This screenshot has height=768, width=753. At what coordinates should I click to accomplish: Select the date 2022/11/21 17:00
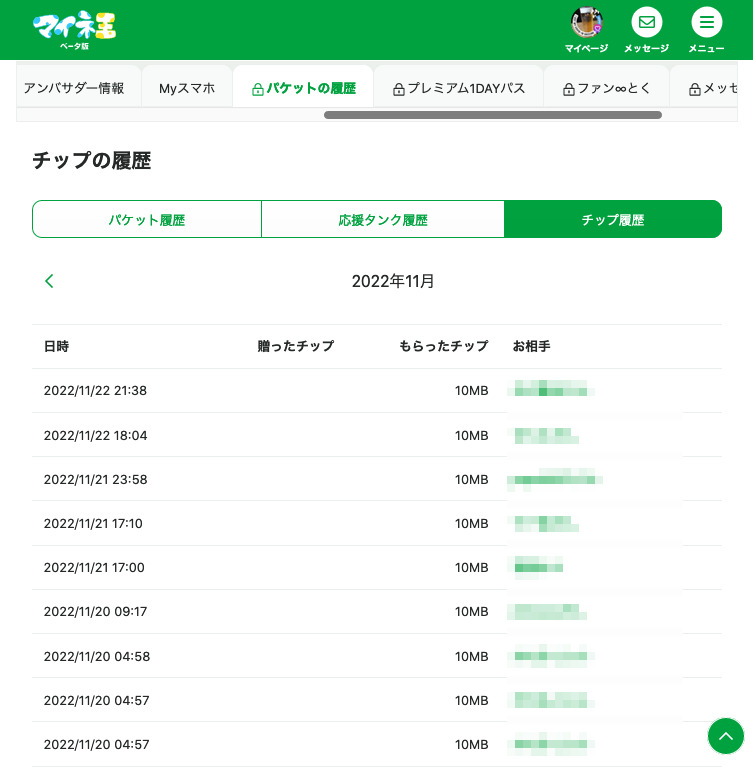tap(94, 568)
